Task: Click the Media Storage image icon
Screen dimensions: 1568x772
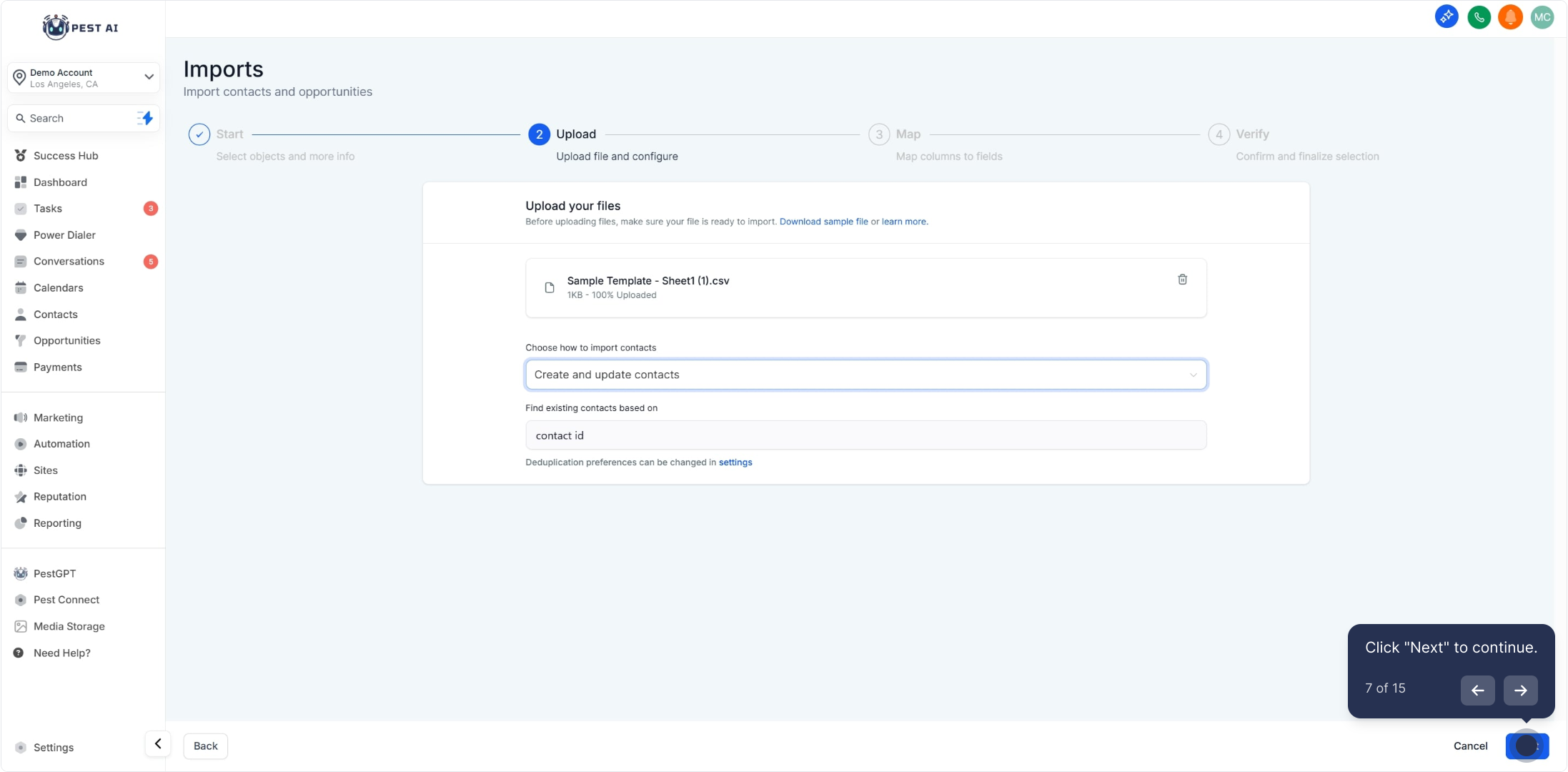Action: pyautogui.click(x=21, y=626)
